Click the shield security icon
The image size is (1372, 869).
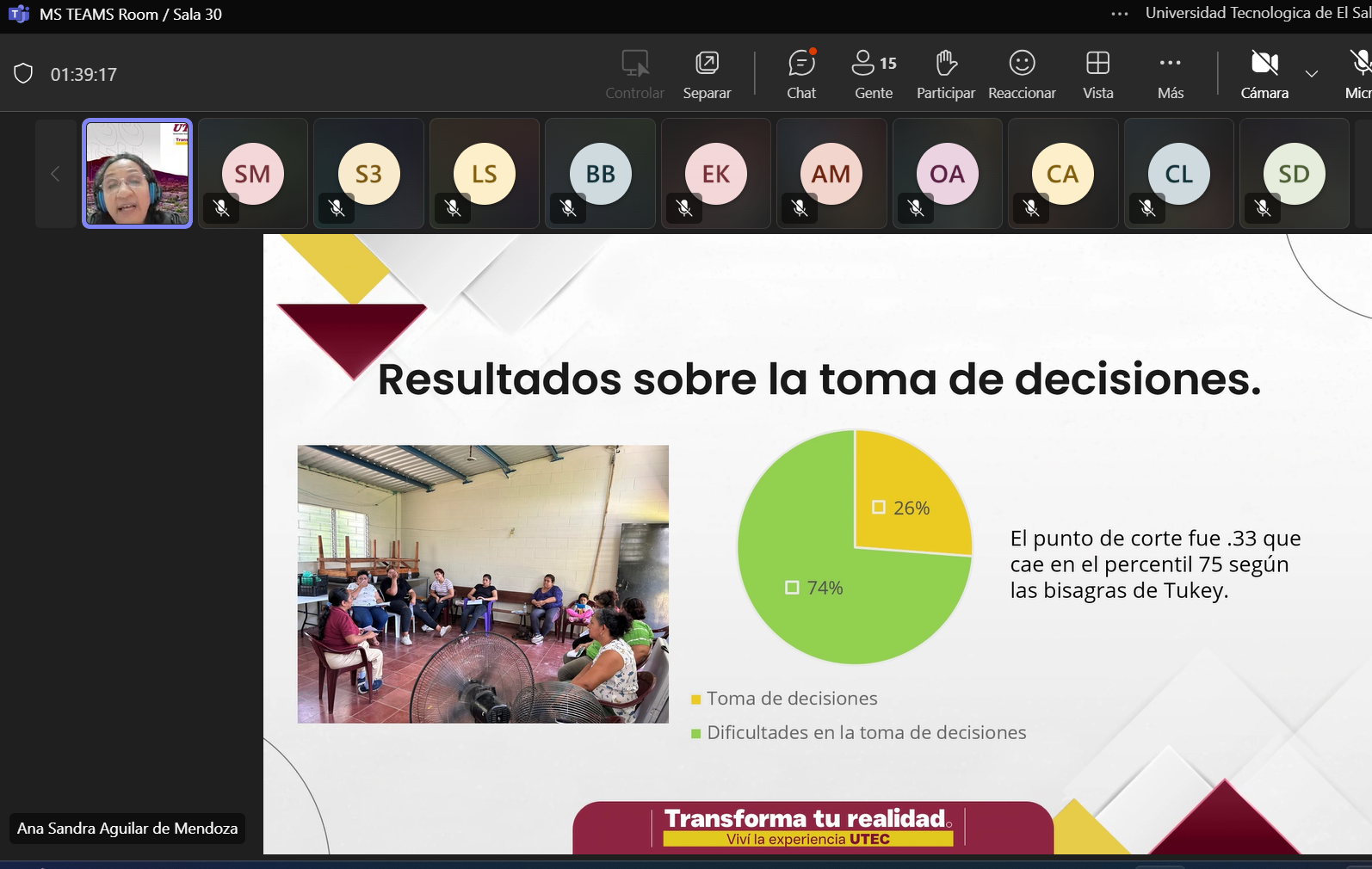pyautogui.click(x=23, y=74)
